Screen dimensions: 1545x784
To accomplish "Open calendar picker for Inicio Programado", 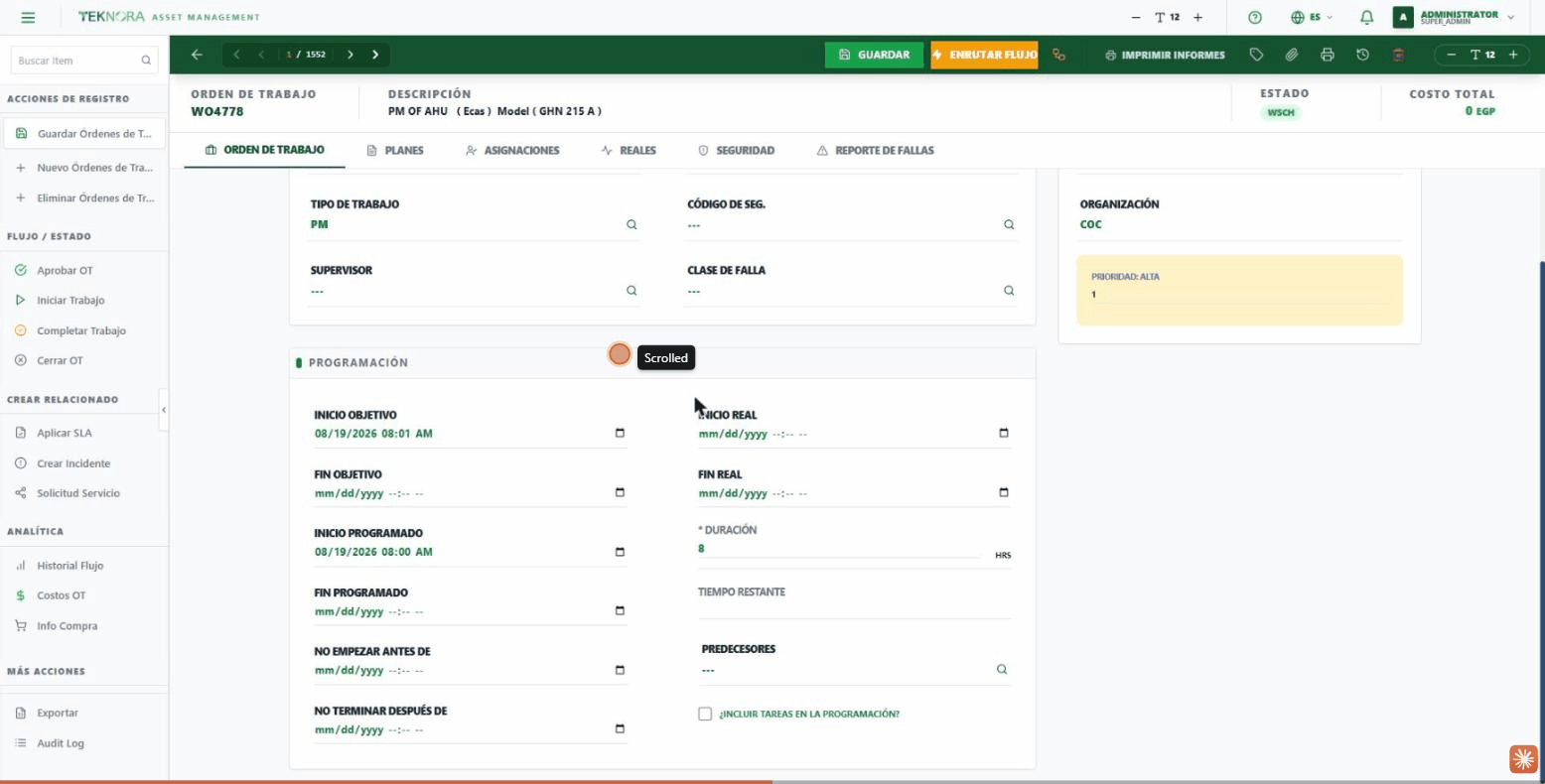I will (620, 552).
